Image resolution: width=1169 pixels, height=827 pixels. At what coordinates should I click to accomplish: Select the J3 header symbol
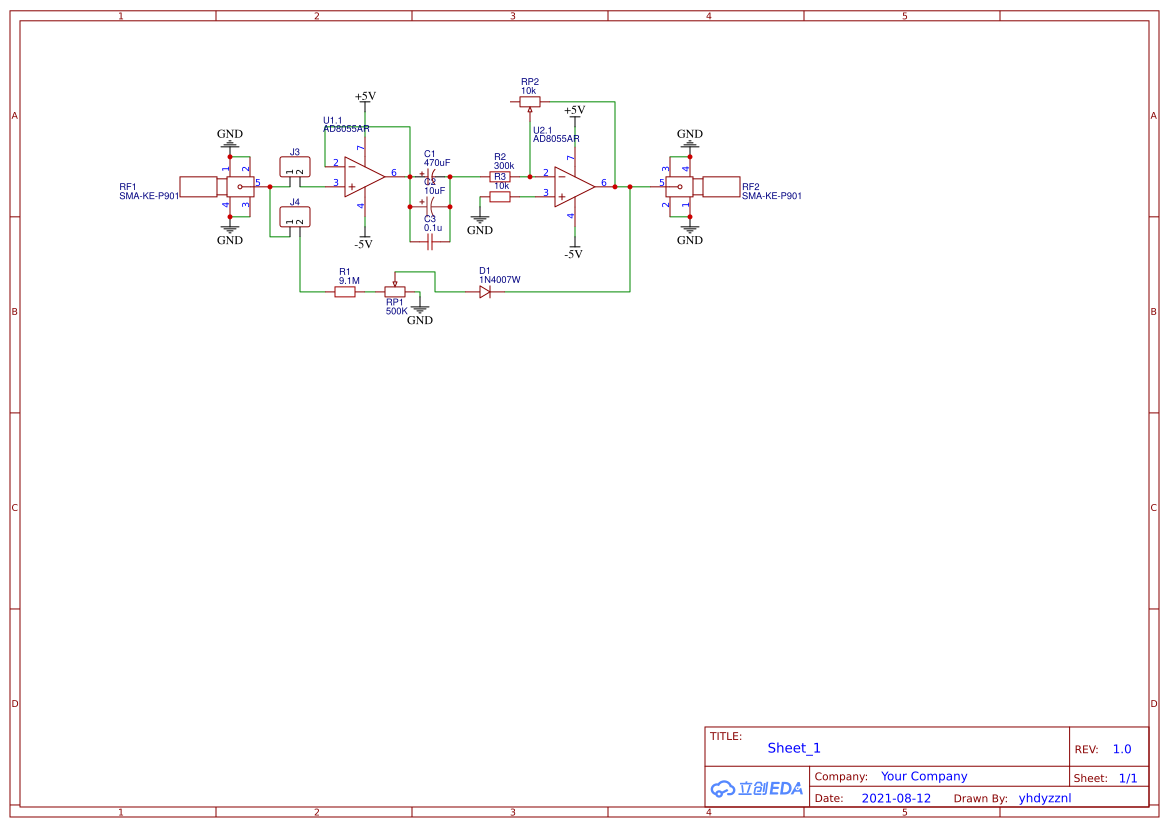tap(294, 167)
